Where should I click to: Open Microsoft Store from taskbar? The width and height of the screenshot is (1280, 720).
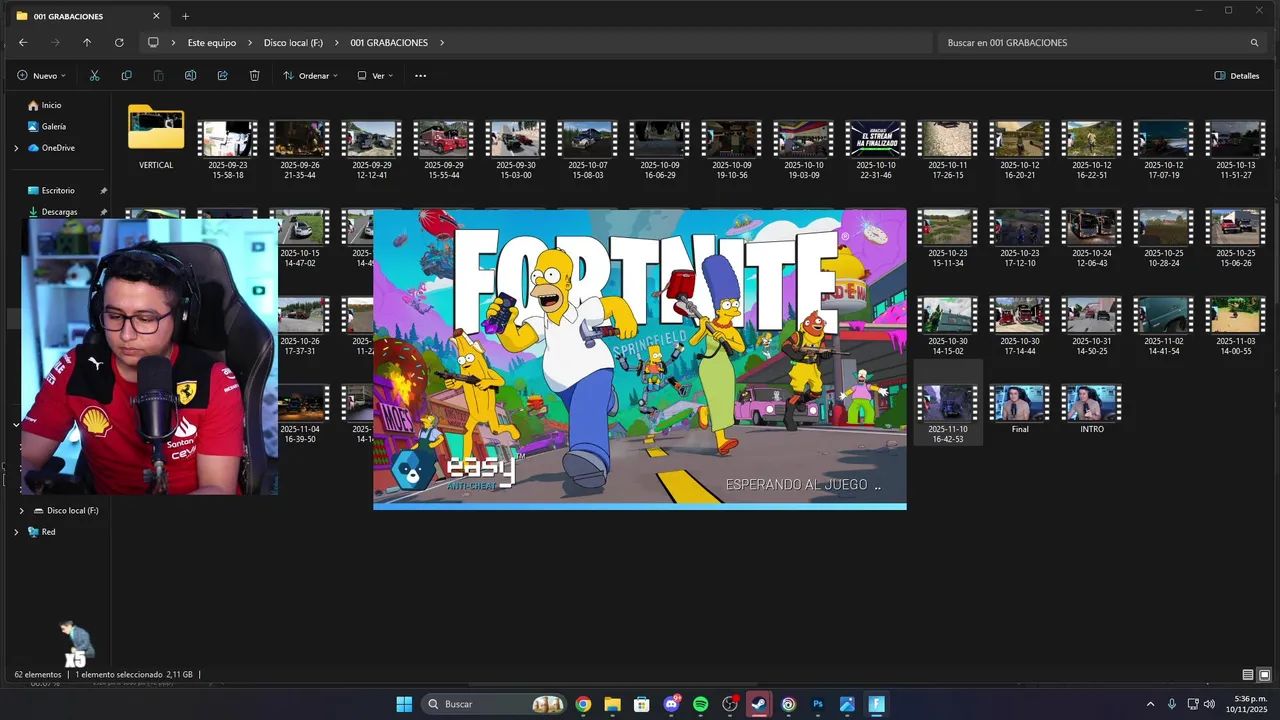tap(641, 704)
